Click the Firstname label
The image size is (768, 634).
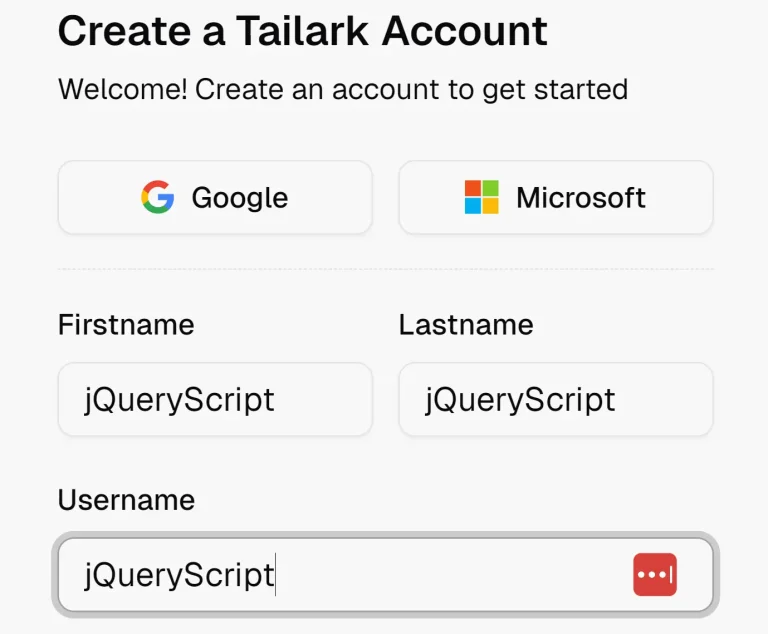coord(126,325)
